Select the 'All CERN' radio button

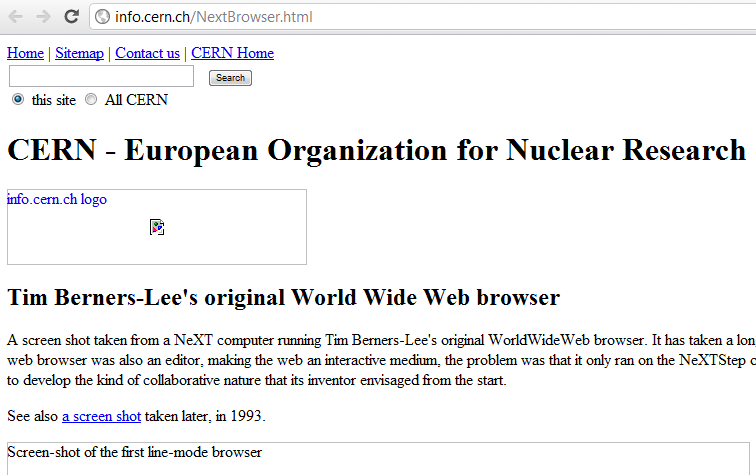91,100
